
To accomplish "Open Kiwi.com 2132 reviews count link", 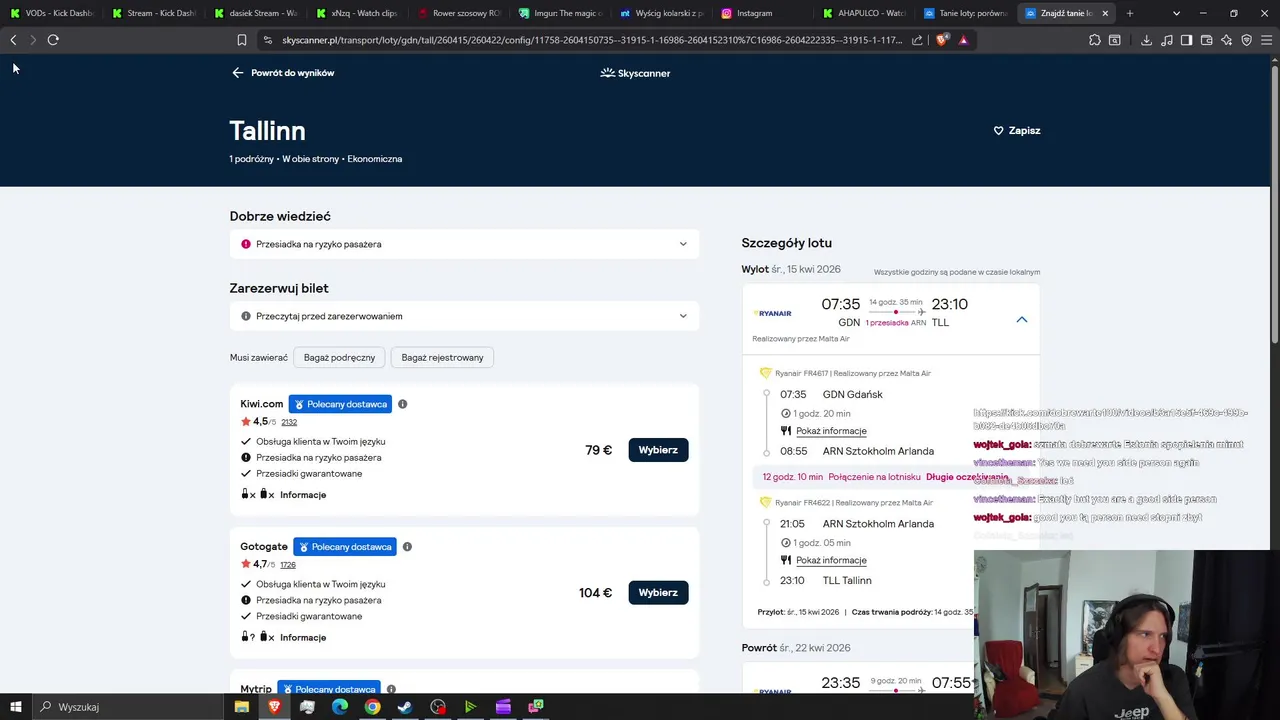I will pyautogui.click(x=289, y=422).
